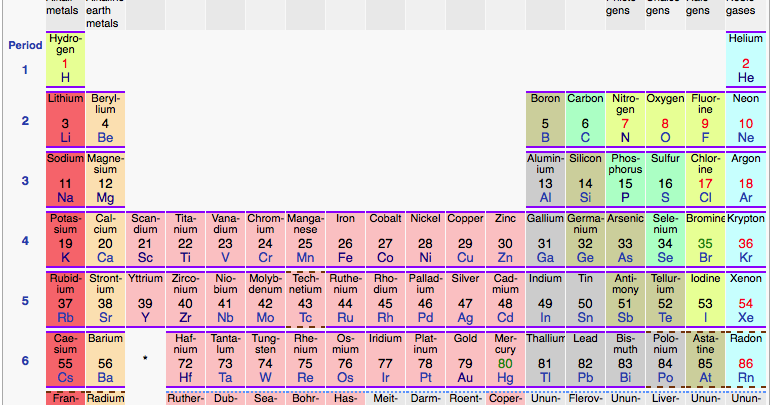Open the Platinum element cell
The height and width of the screenshot is (405, 773).
pyautogui.click(x=425, y=359)
